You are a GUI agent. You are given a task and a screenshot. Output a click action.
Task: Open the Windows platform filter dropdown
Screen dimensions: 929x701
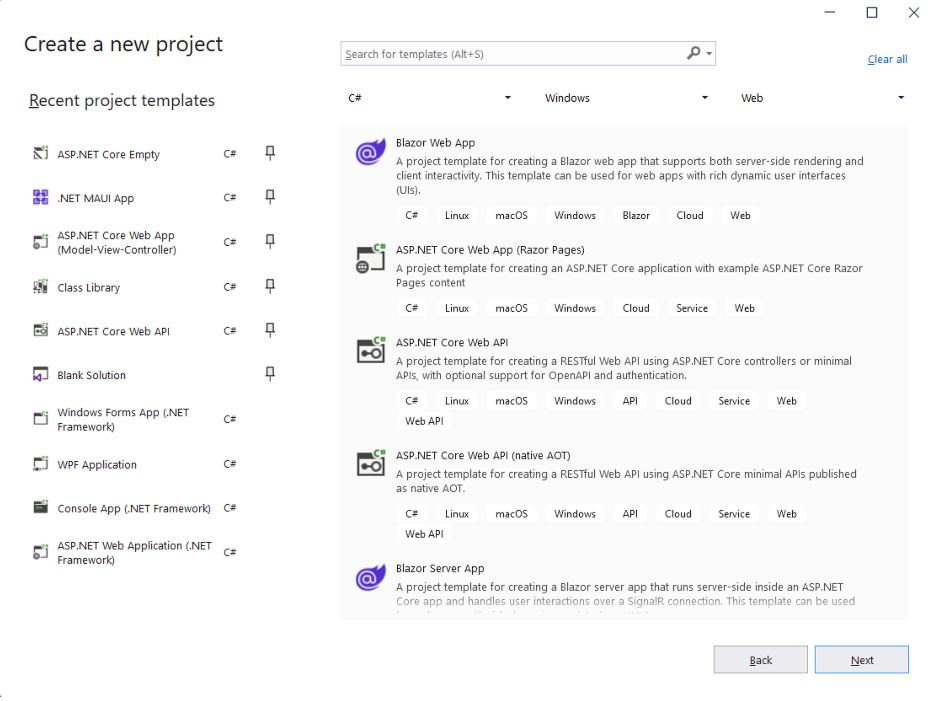point(626,98)
